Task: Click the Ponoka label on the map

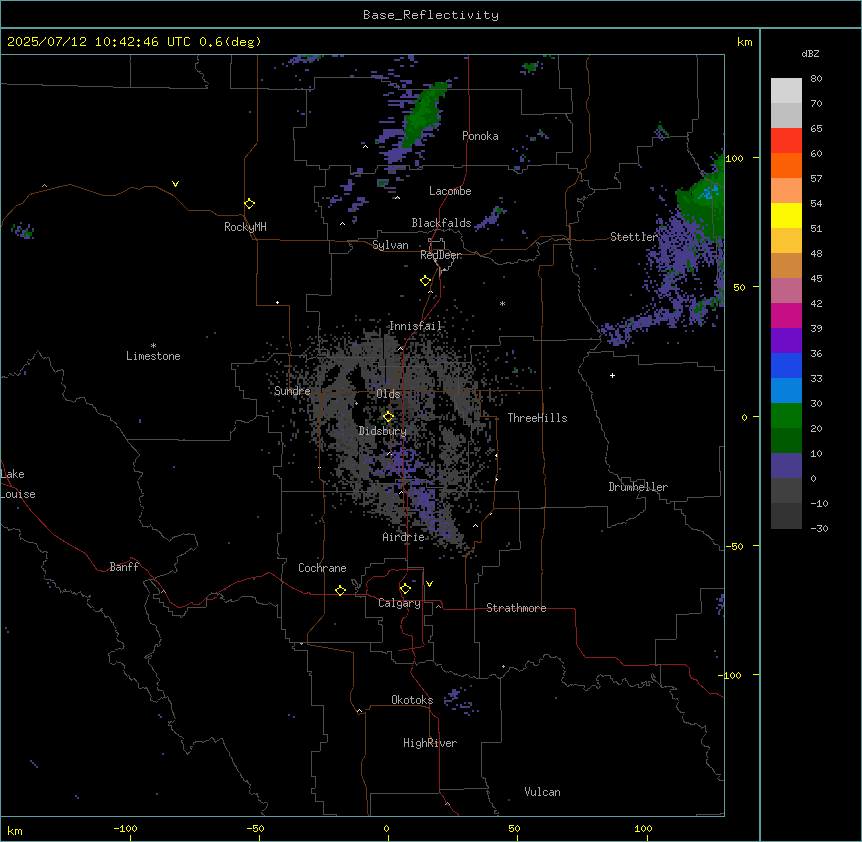Action: pos(480,136)
